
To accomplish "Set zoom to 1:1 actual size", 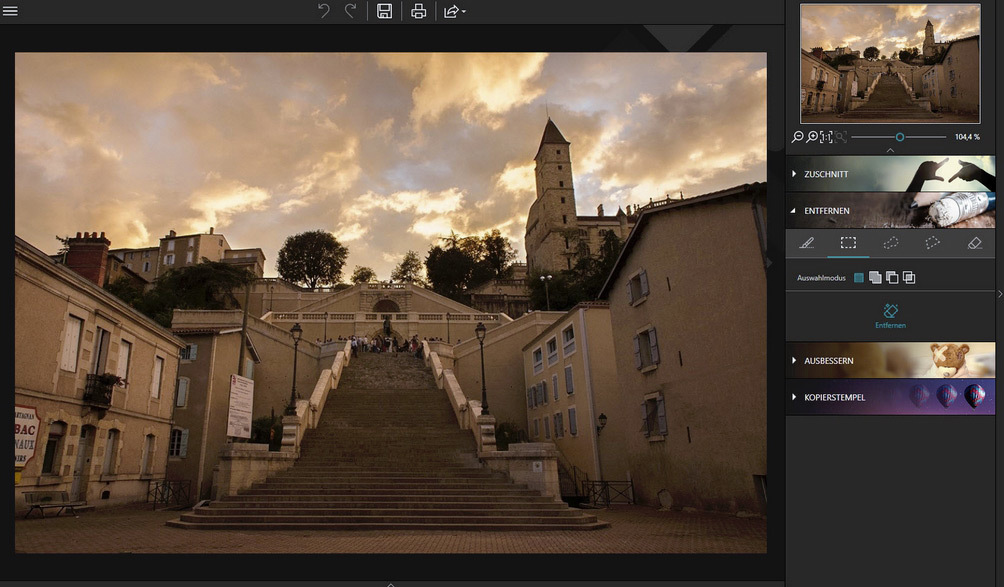I will [x=826, y=137].
